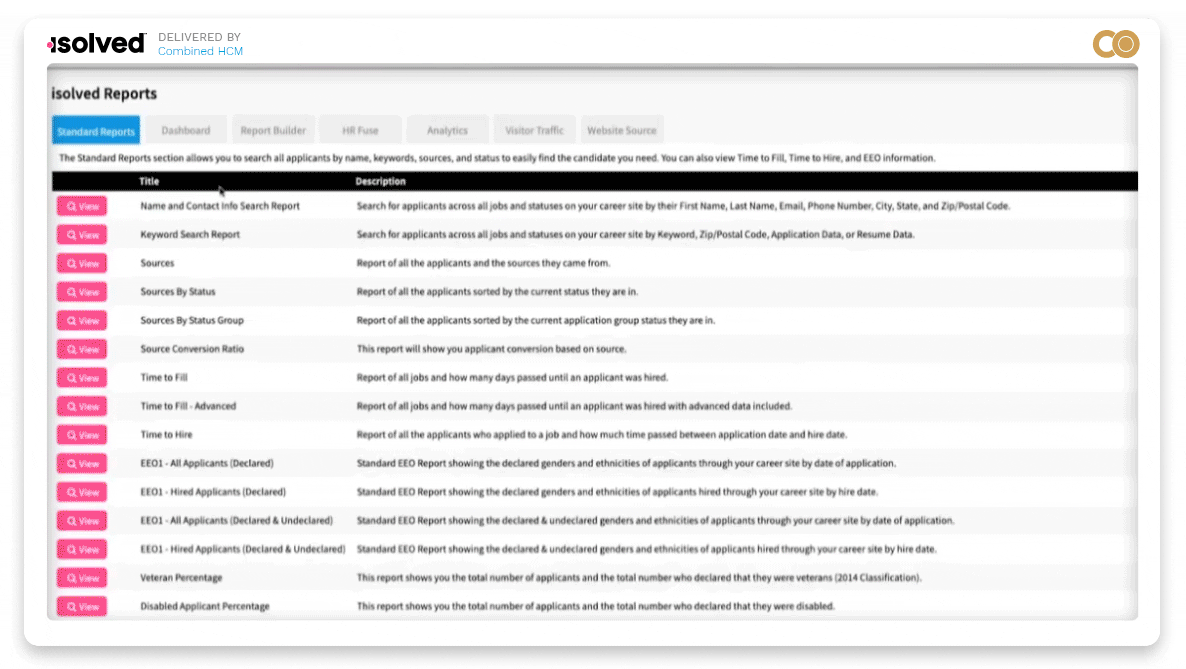
Task: View the Time to Hire report
Action: (x=82, y=434)
